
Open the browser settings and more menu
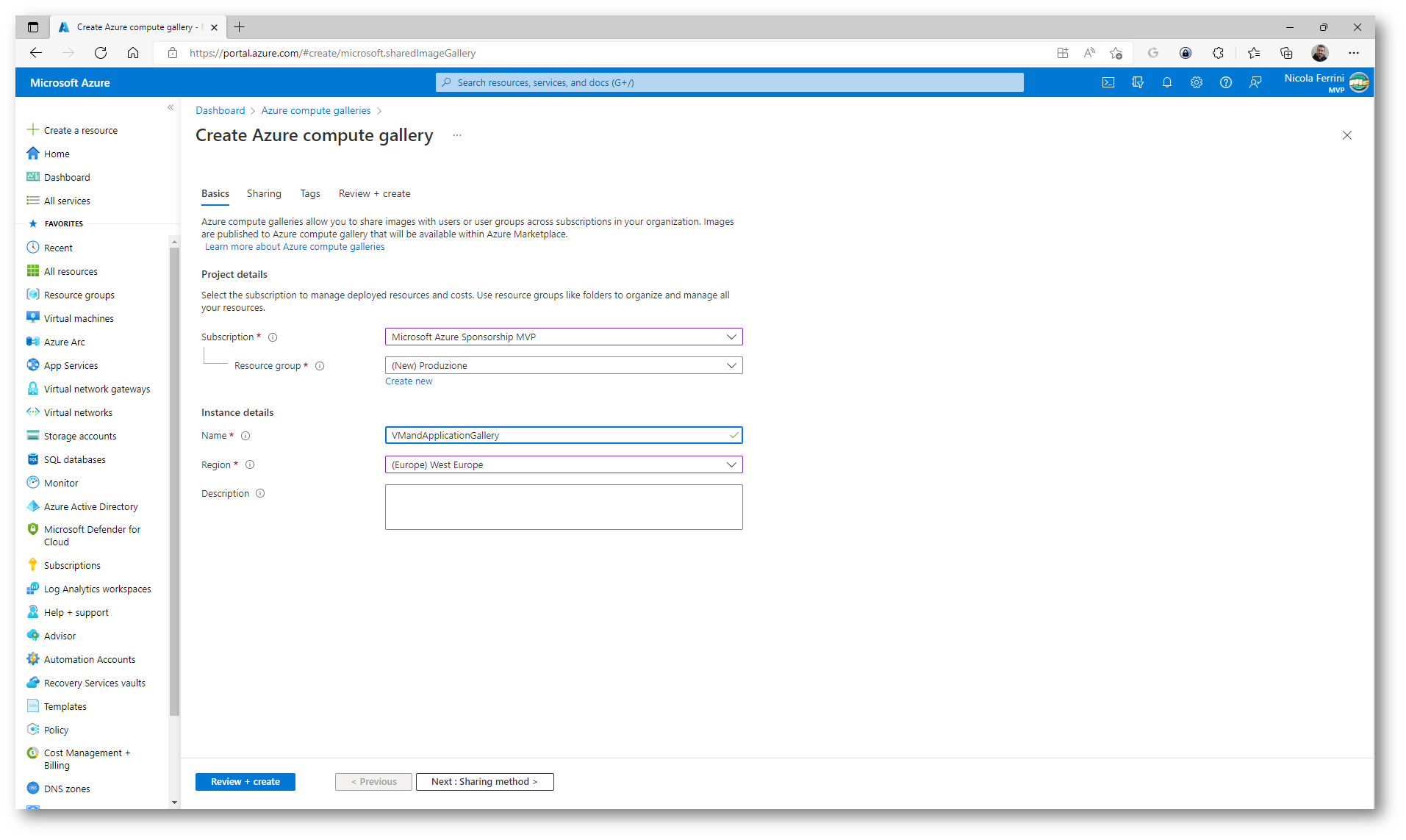tap(1354, 53)
